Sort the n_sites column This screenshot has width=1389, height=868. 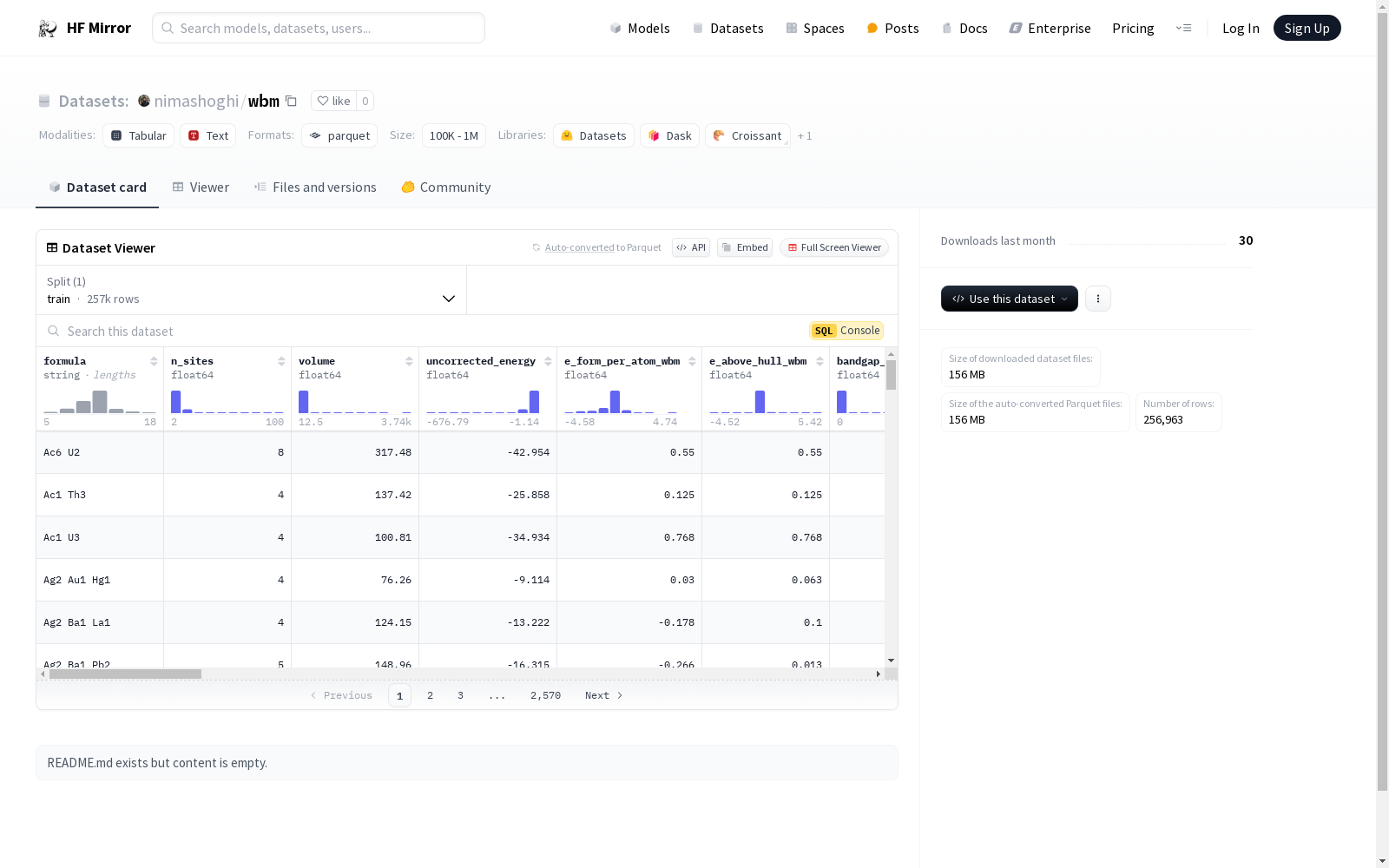(x=281, y=361)
